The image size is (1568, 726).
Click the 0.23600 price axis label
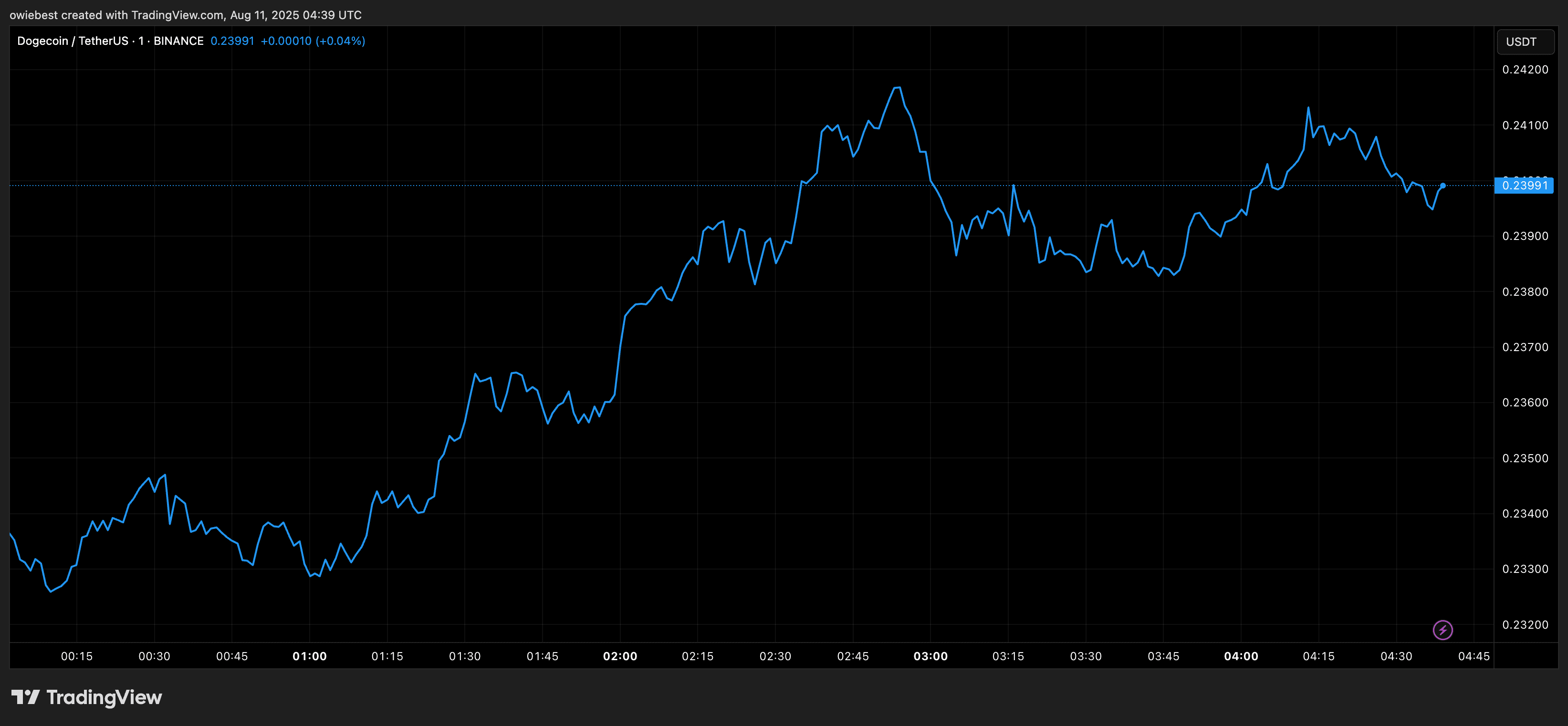click(1526, 402)
